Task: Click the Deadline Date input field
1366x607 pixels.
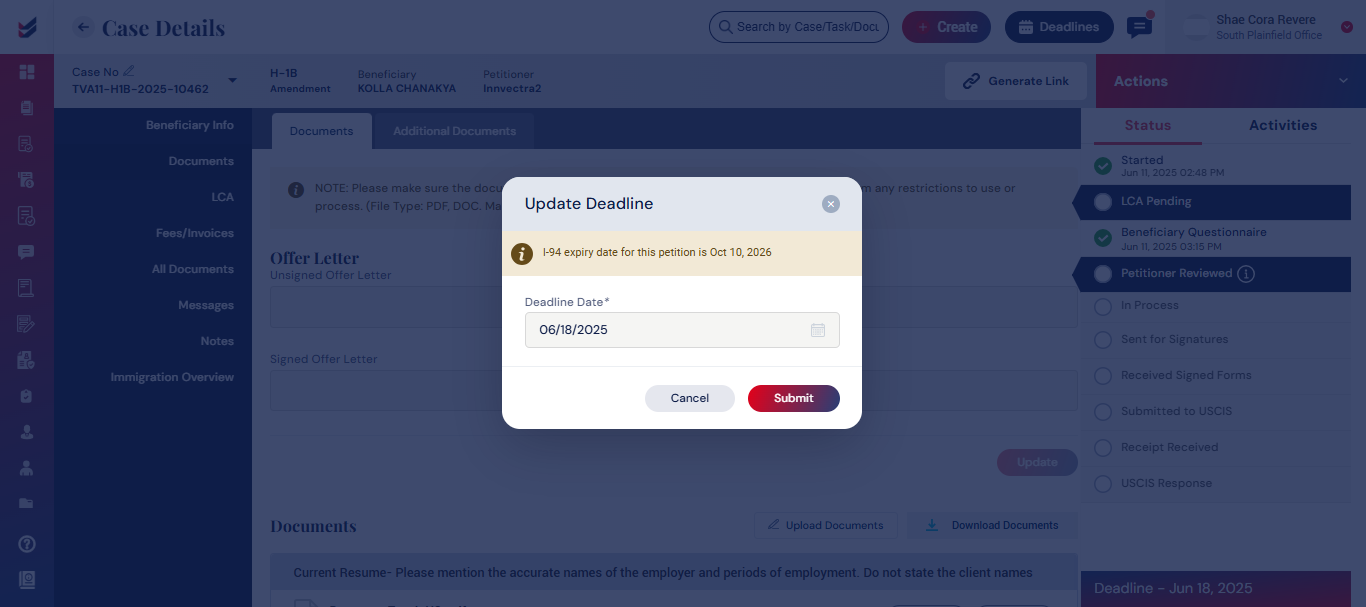Action: [682, 330]
